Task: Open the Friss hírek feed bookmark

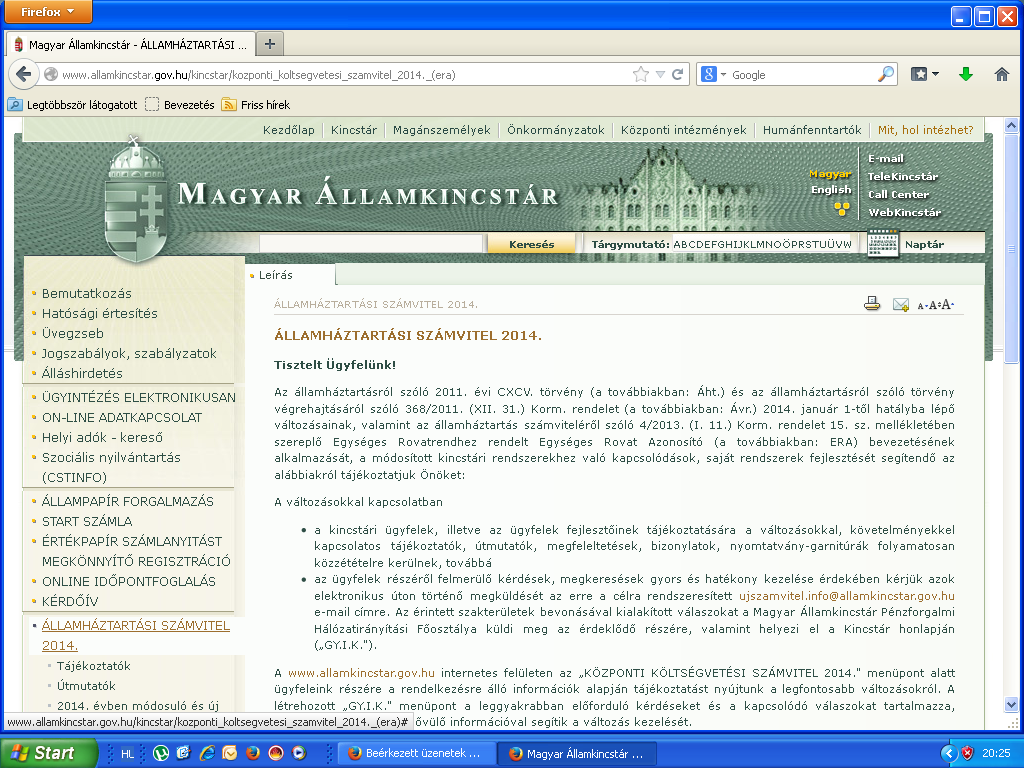Action: 256,104
